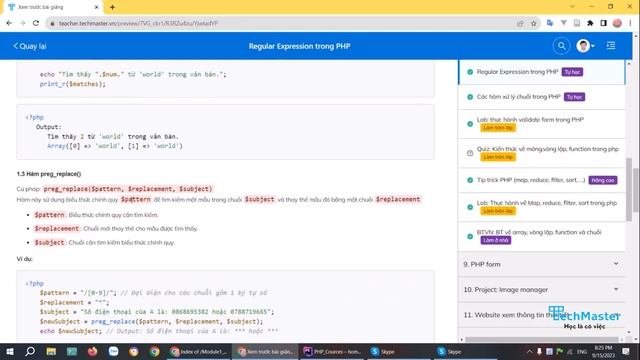Click the '$subject' bullet term
640x360 pixels.
(49, 242)
